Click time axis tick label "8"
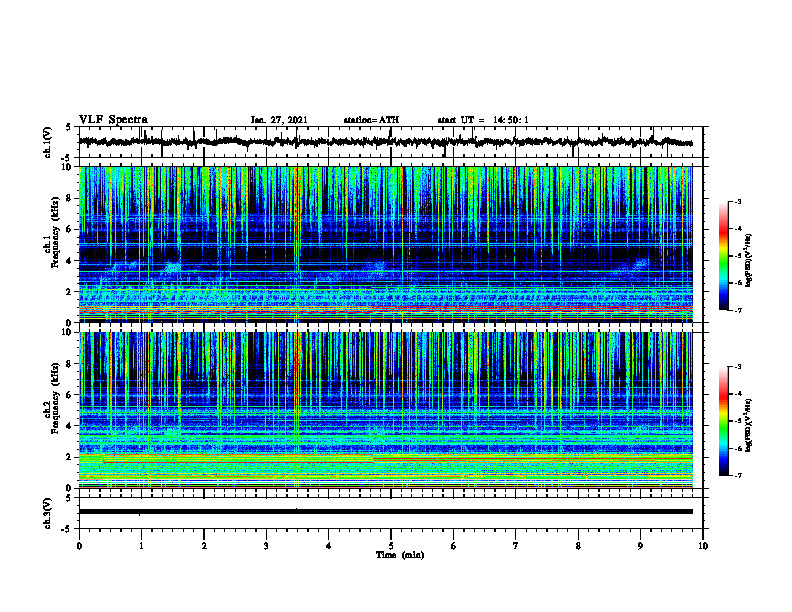Image resolution: width=792 pixels, height=612 pixels. pyautogui.click(x=578, y=546)
